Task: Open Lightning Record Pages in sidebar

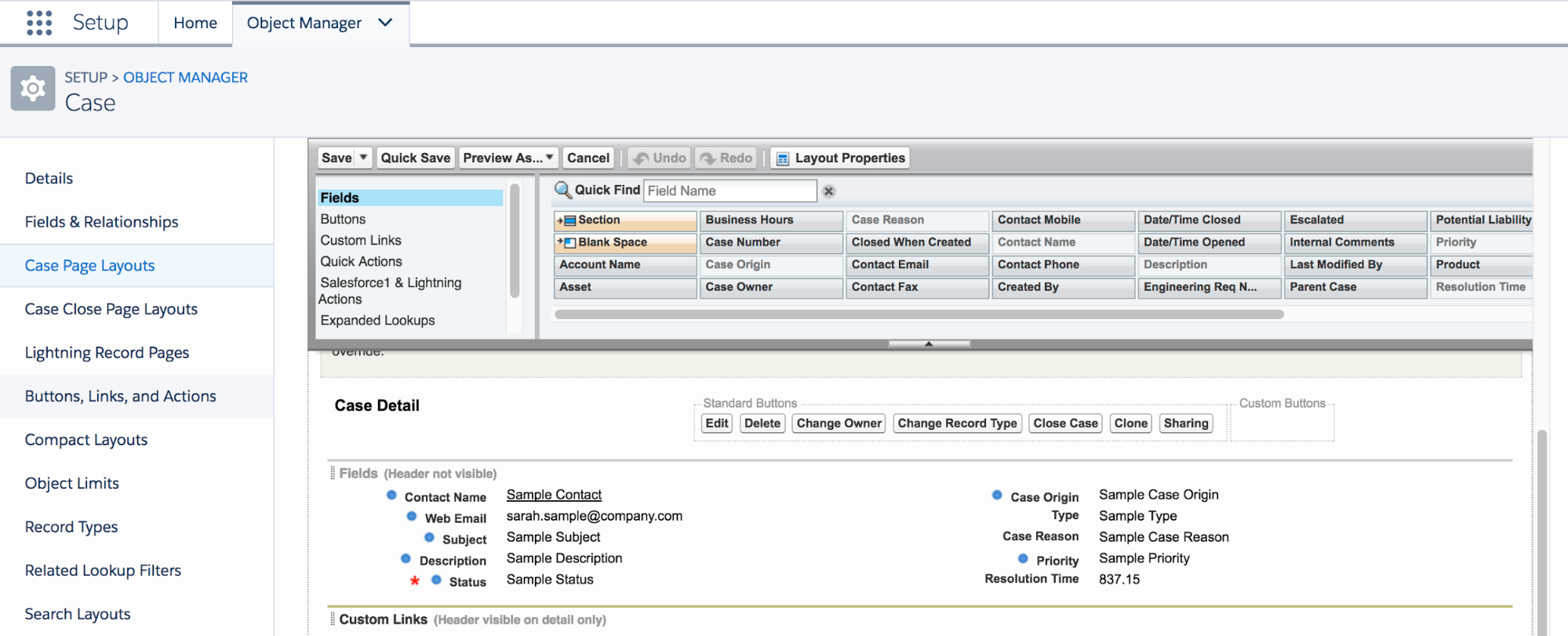Action: click(107, 353)
